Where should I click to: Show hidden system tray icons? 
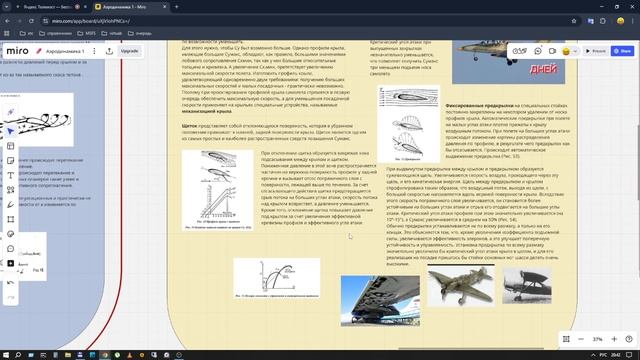tap(593, 355)
